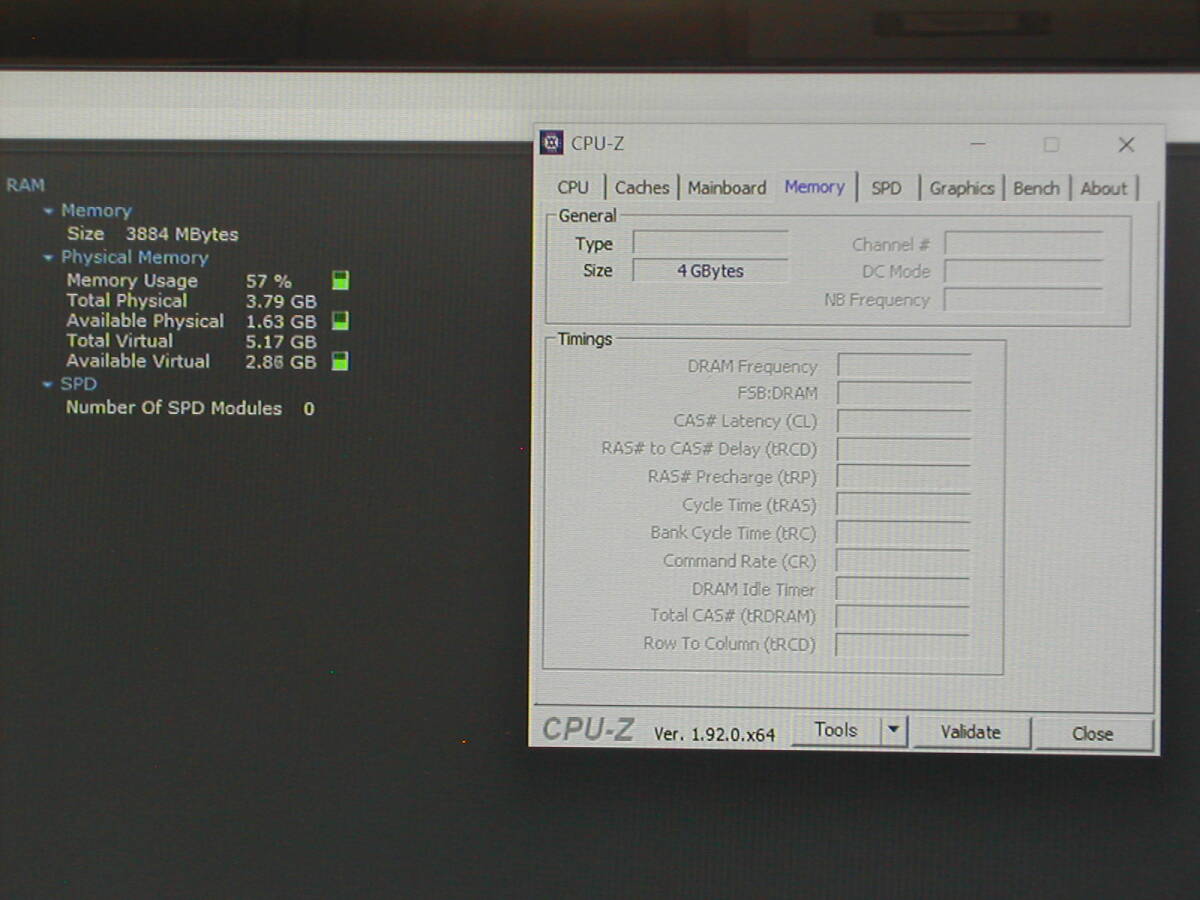Minimize the CPU-Z window
The width and height of the screenshot is (1200, 900).
point(978,145)
